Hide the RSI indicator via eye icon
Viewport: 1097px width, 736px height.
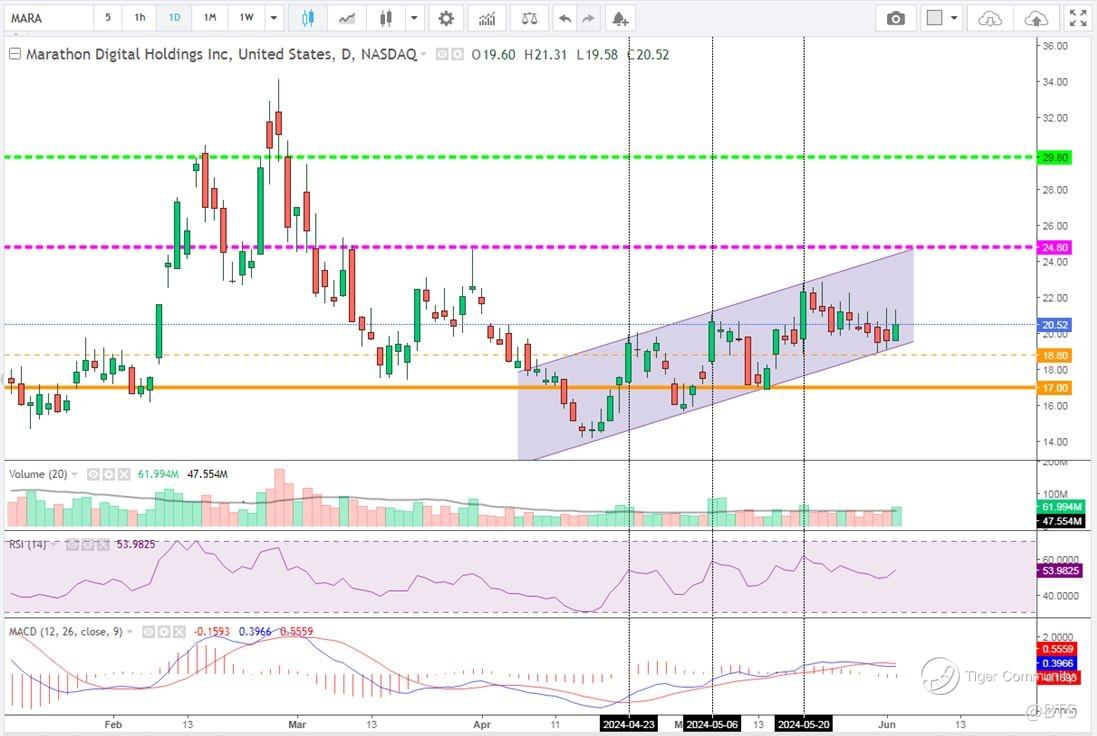(x=73, y=544)
